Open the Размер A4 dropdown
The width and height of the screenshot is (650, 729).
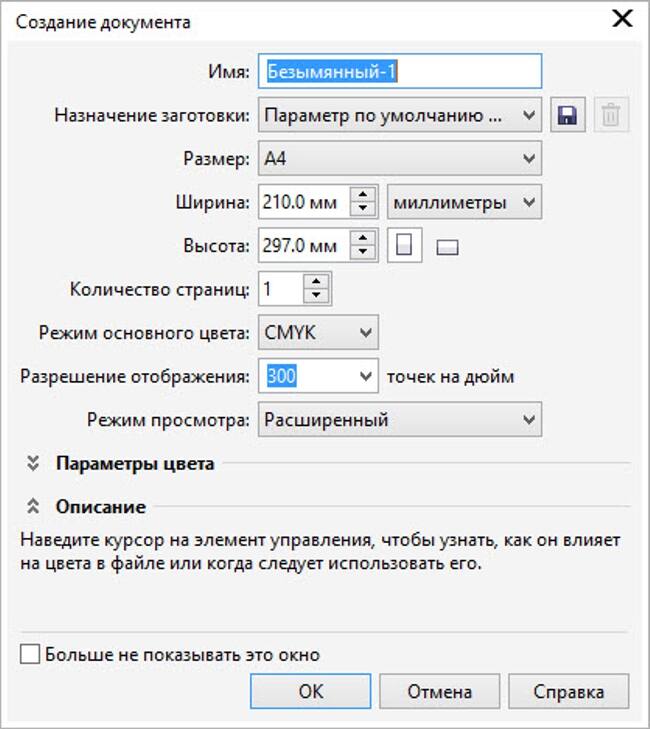pos(400,158)
